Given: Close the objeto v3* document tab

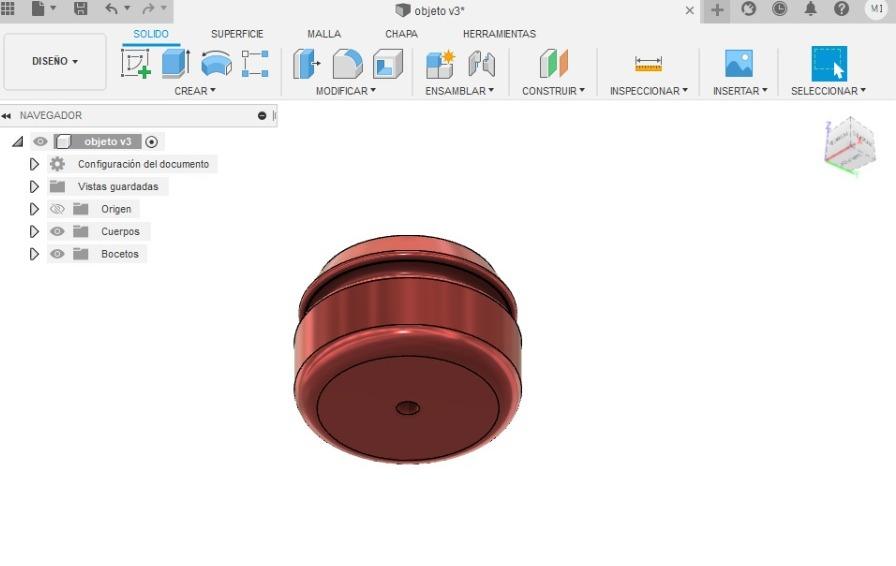Looking at the screenshot, I should (690, 10).
